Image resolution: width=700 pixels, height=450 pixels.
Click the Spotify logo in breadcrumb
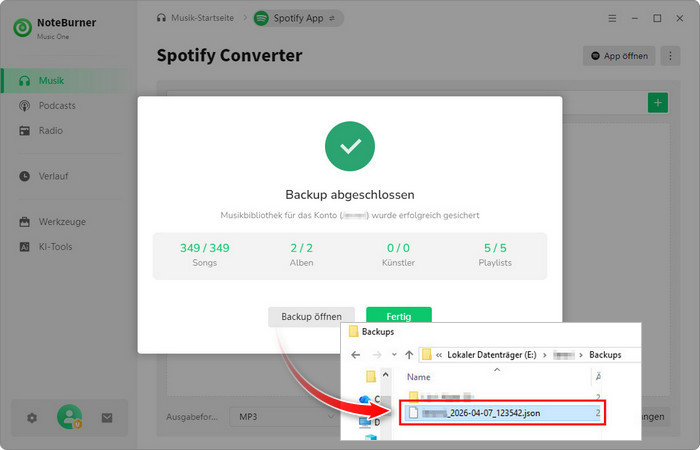261,18
